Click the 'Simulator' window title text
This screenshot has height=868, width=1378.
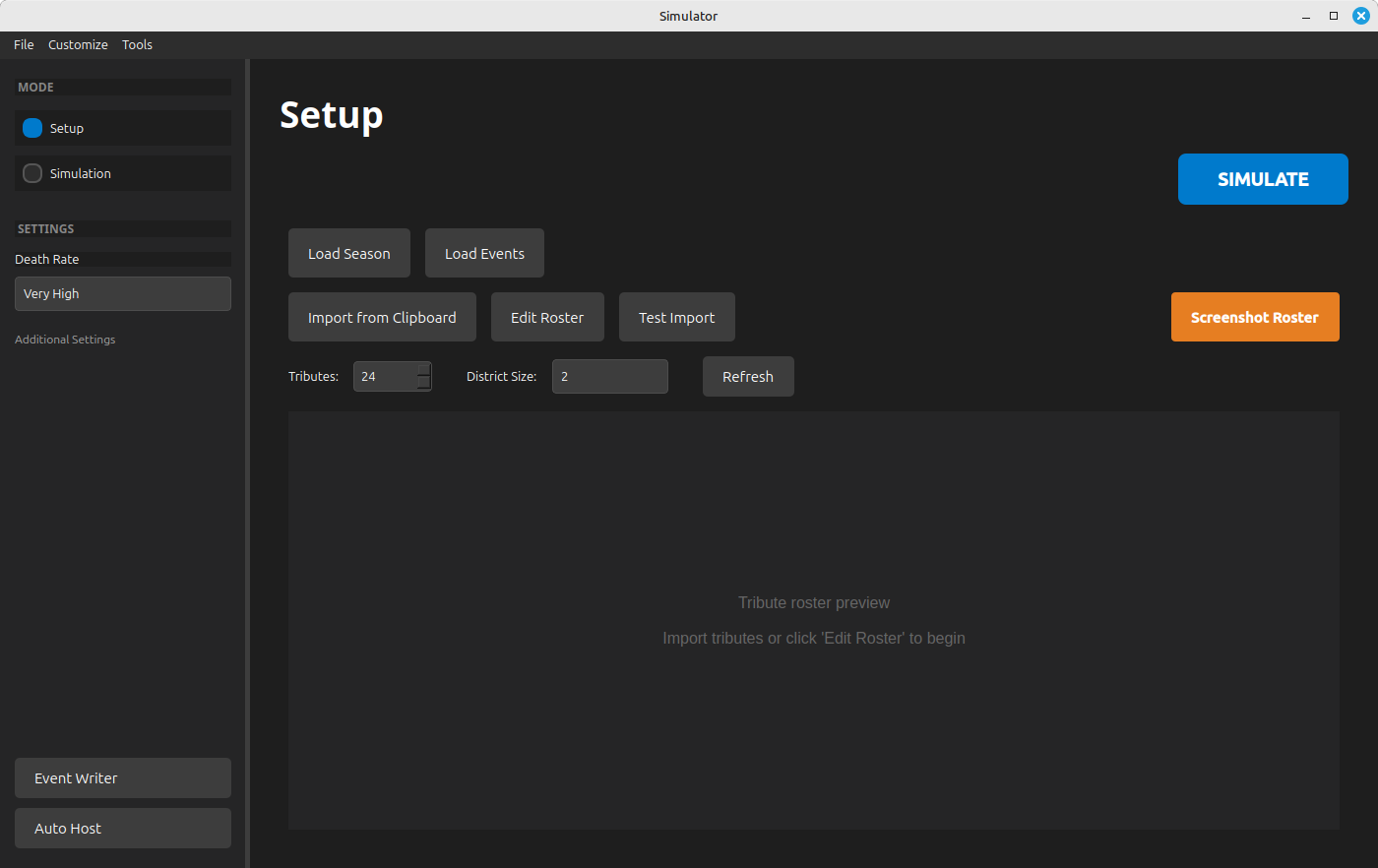[x=689, y=17]
